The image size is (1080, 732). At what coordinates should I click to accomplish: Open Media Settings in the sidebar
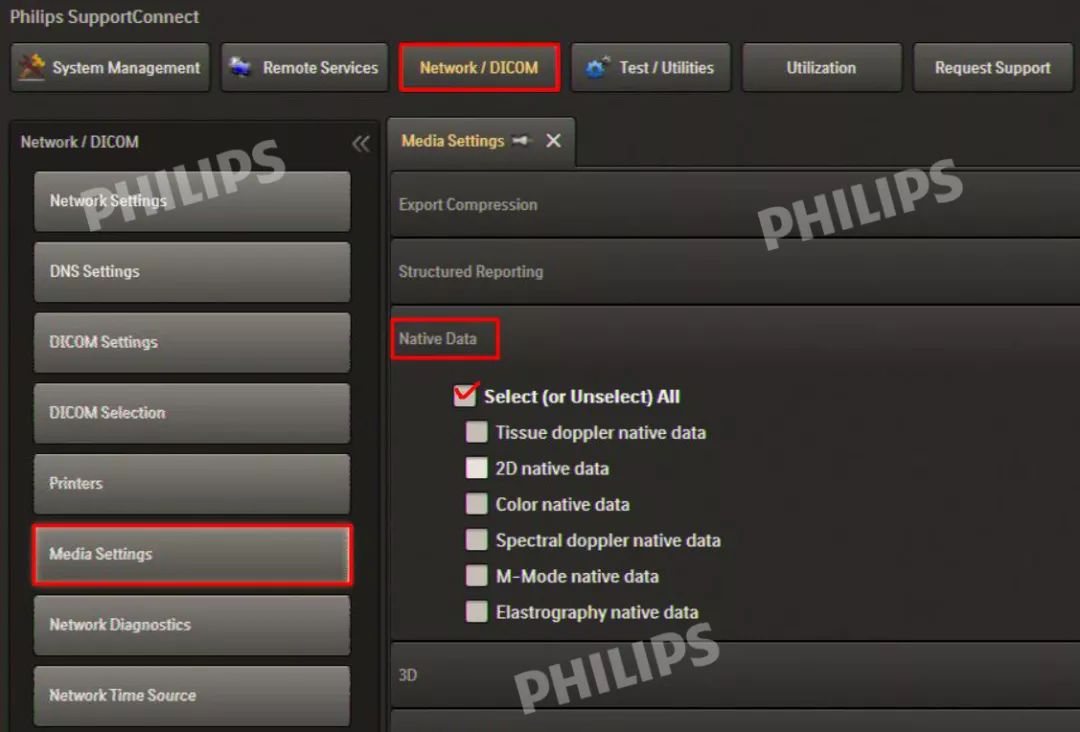click(x=192, y=554)
